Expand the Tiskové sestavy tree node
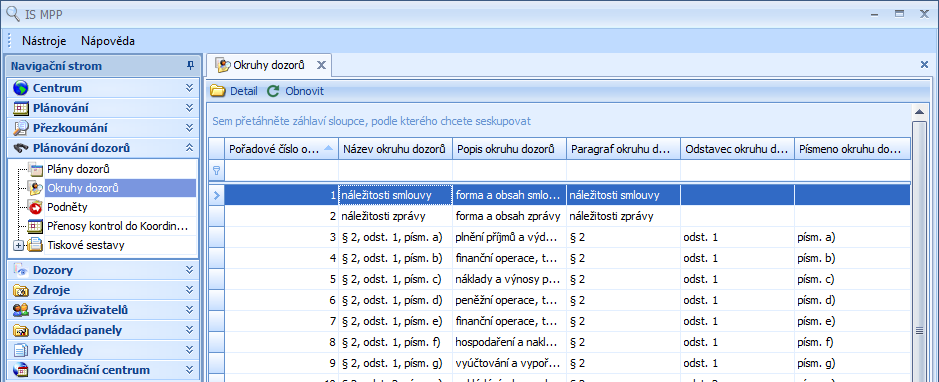 (18, 245)
